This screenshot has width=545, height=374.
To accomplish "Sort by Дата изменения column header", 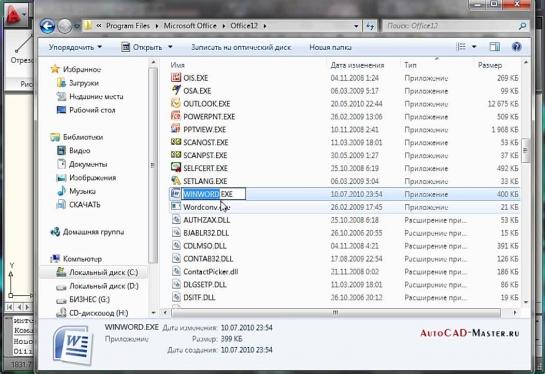I will pyautogui.click(x=357, y=65).
